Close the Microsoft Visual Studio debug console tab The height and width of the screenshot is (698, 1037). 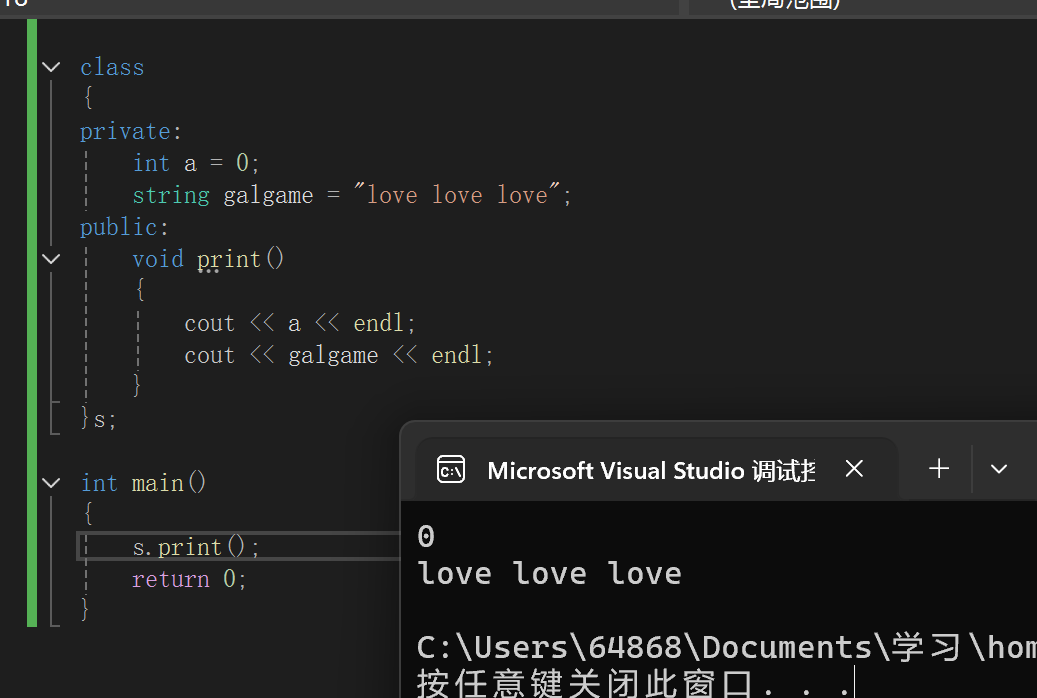point(854,469)
